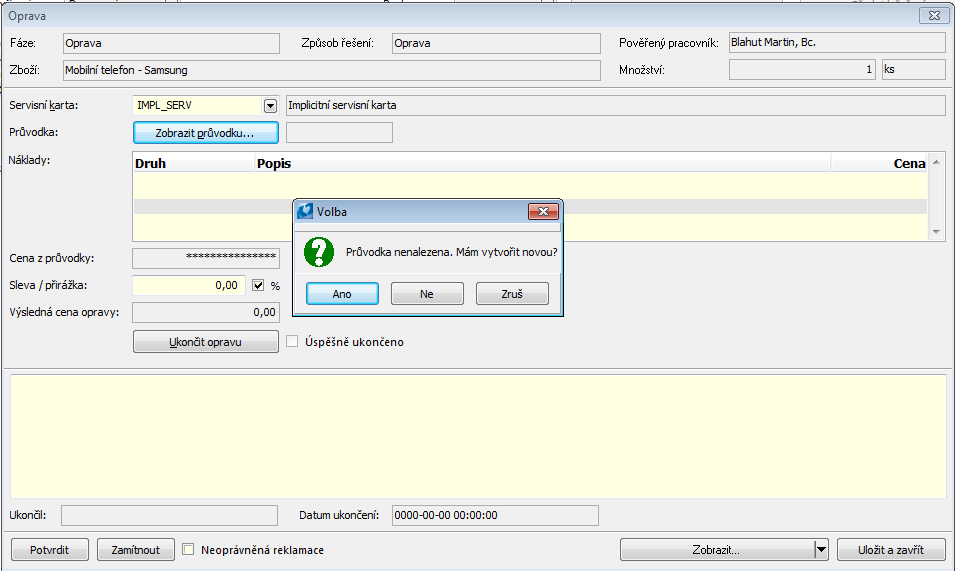Click the ks unit field
This screenshot has height=571, width=955.
914,70
